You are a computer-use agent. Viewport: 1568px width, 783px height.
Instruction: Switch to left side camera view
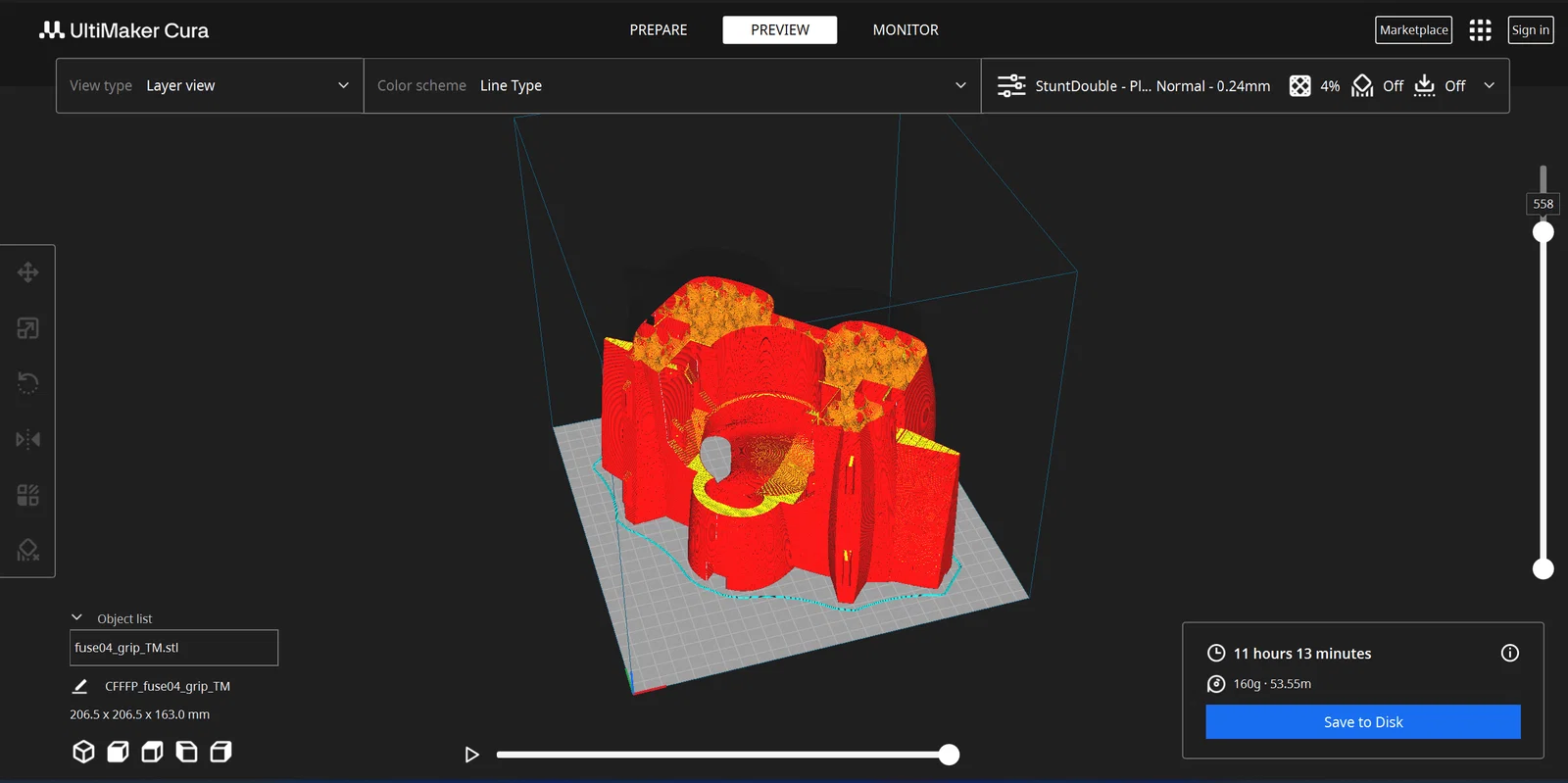(x=186, y=752)
